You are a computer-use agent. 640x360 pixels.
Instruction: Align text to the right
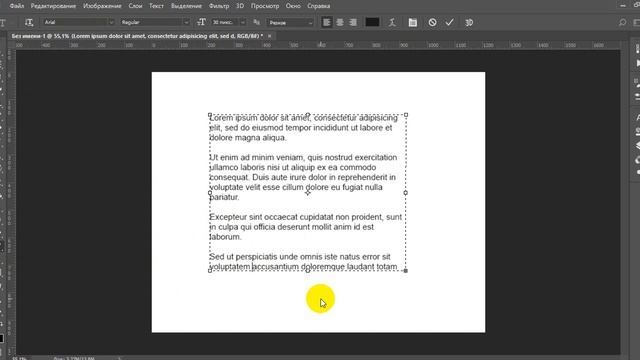(353, 22)
